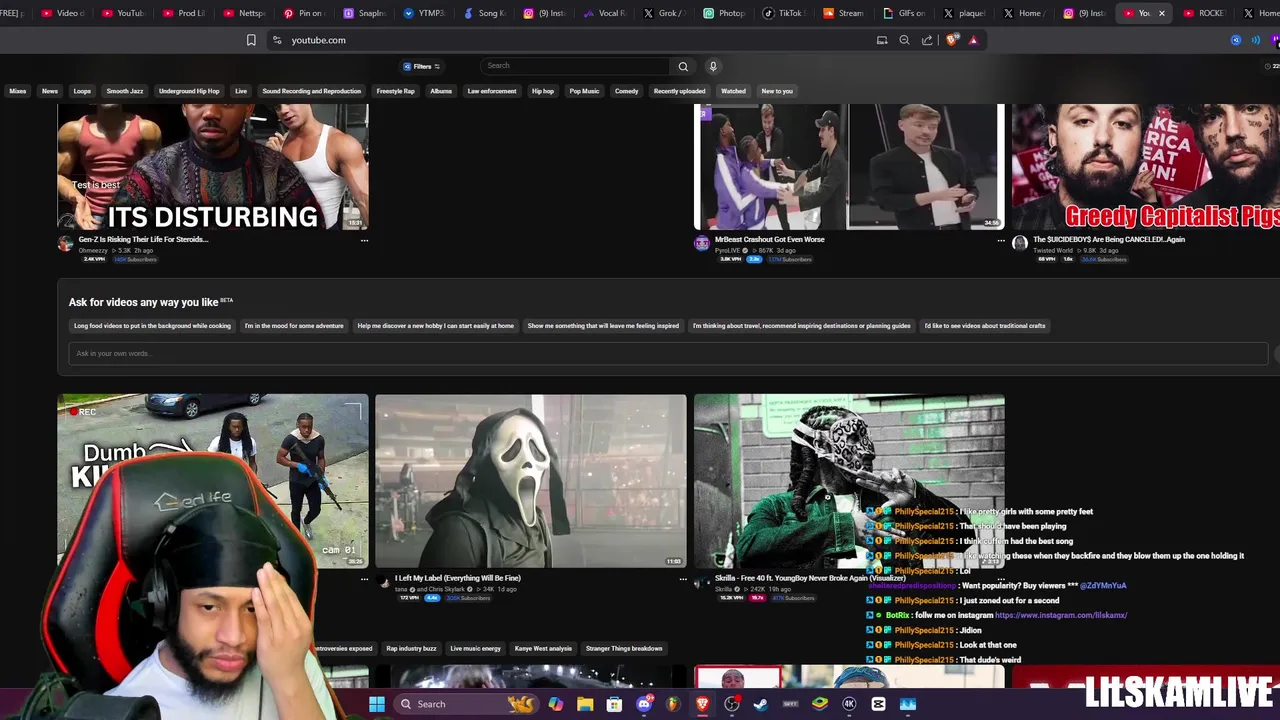Click the cast screen icon in address bar

(x=882, y=40)
